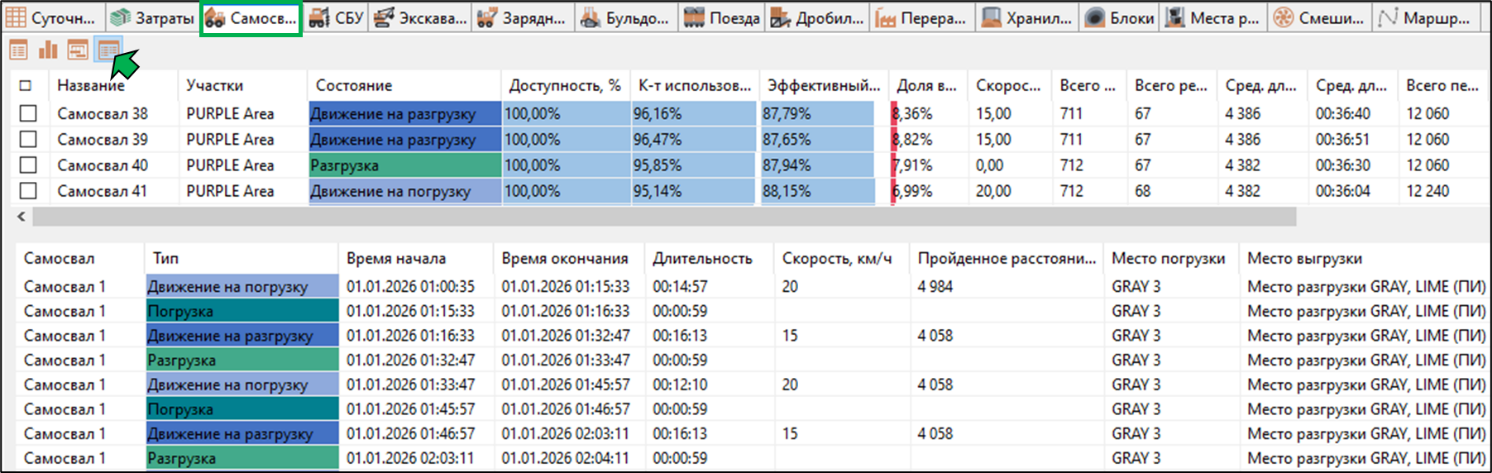Switch to the Маршр... tab
This screenshot has height=473, width=1492.
click(x=1424, y=18)
